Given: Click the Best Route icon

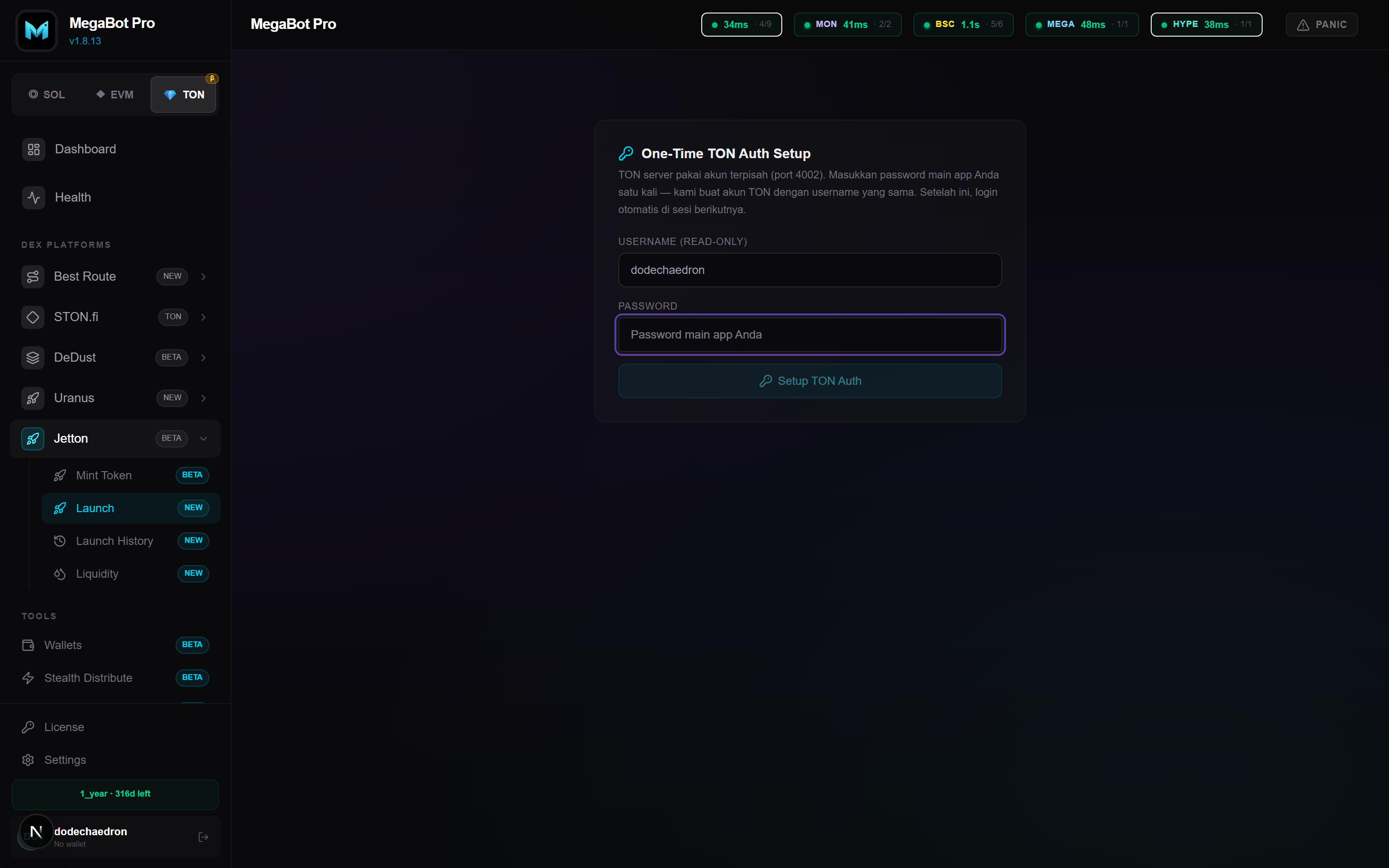Looking at the screenshot, I should pyautogui.click(x=33, y=277).
